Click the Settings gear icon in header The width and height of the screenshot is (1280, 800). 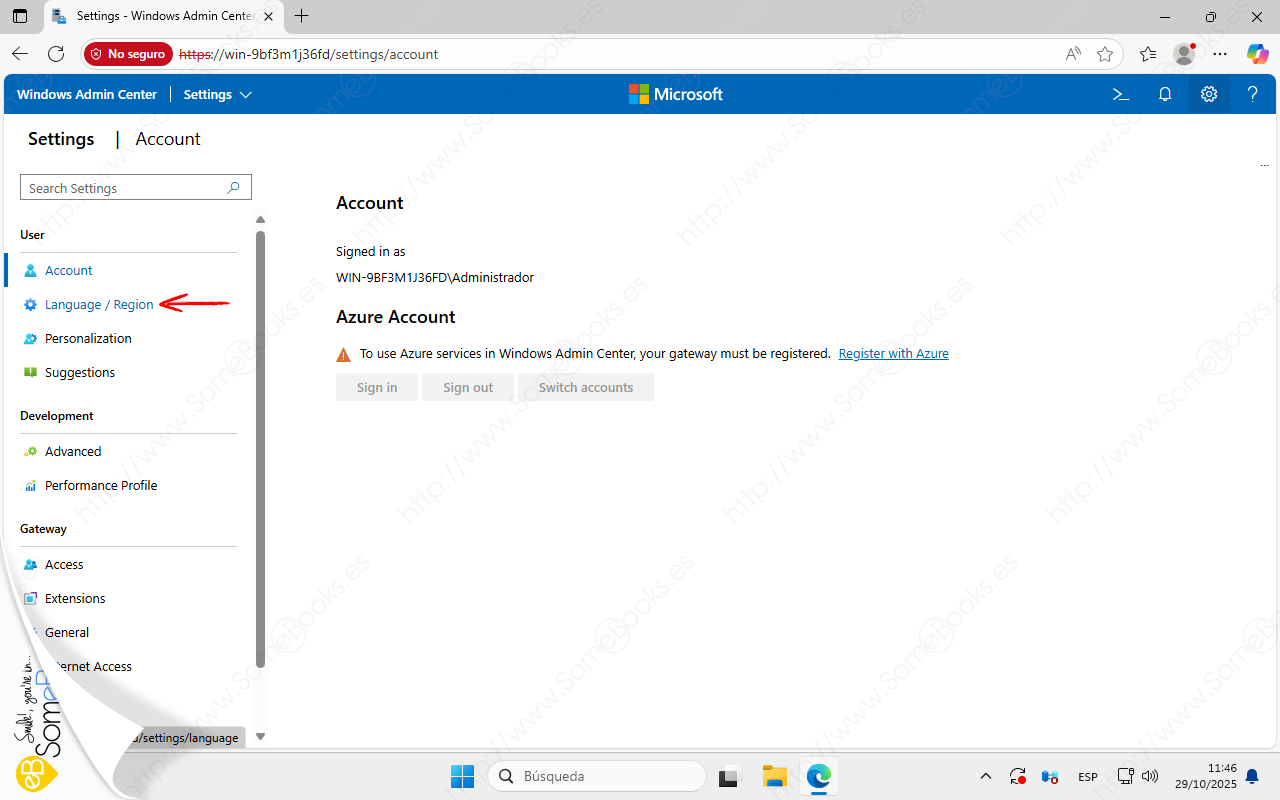click(1209, 94)
